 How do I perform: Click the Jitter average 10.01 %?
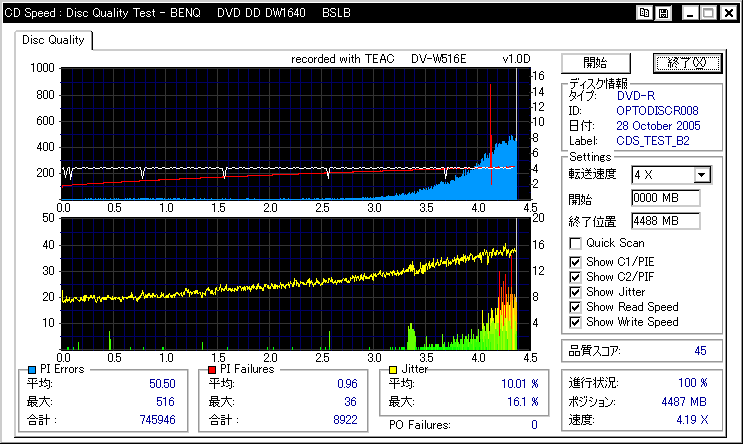(520, 384)
